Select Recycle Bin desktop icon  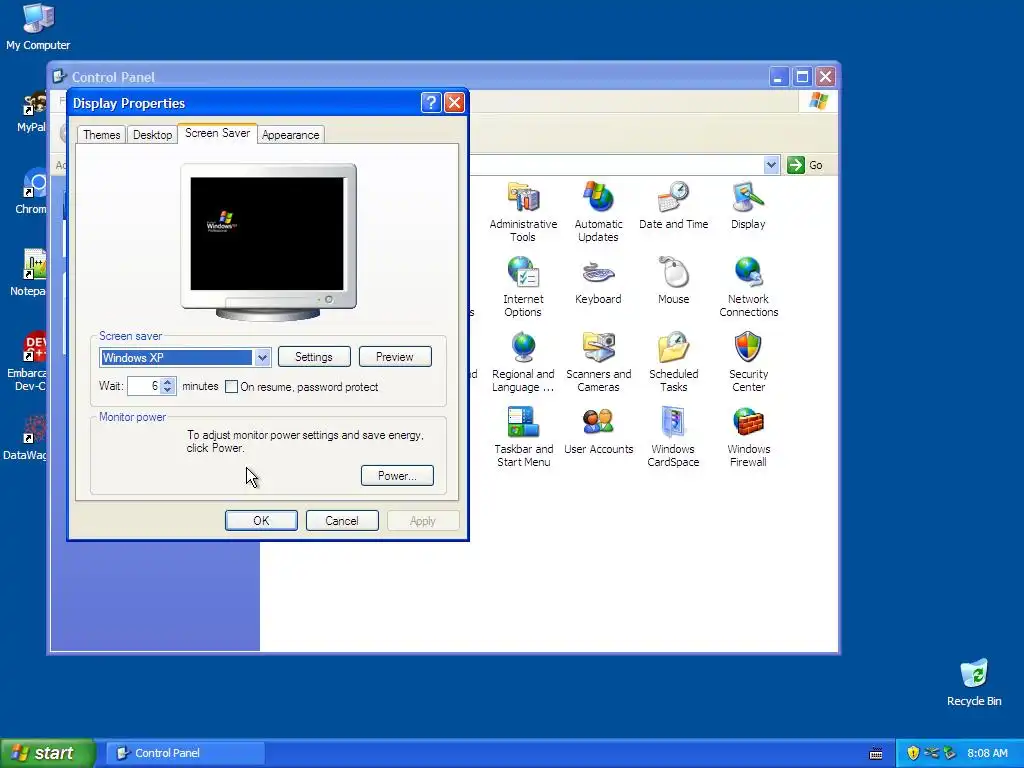tap(974, 683)
